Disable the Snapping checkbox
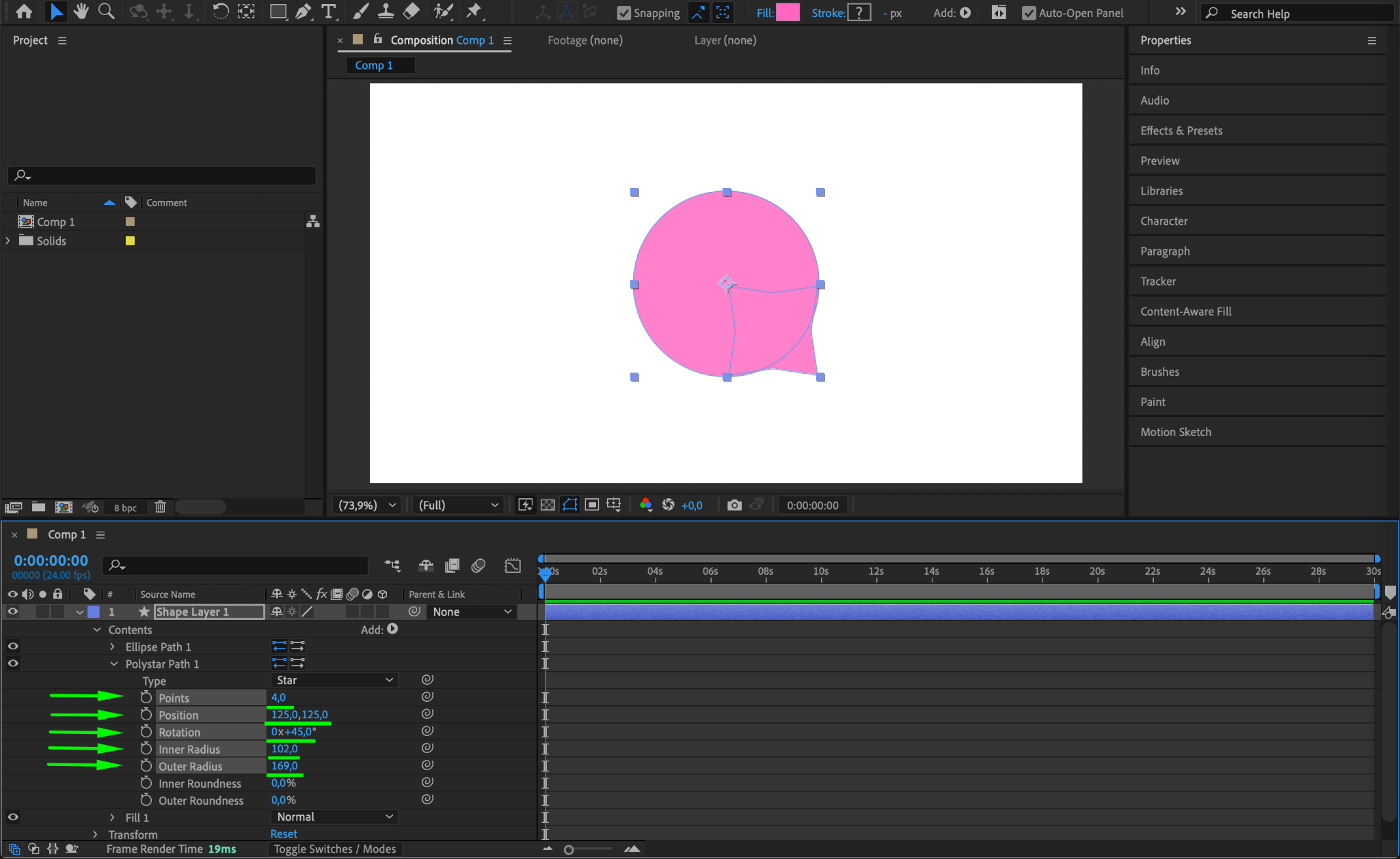 click(x=623, y=13)
